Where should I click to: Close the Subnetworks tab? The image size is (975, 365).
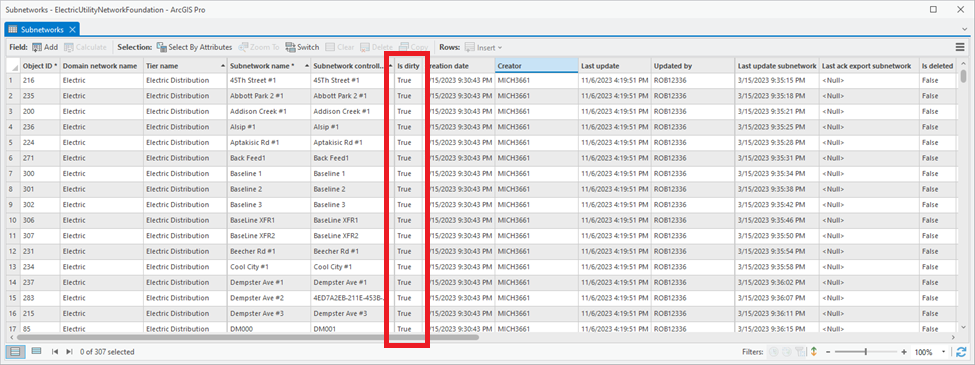72,29
